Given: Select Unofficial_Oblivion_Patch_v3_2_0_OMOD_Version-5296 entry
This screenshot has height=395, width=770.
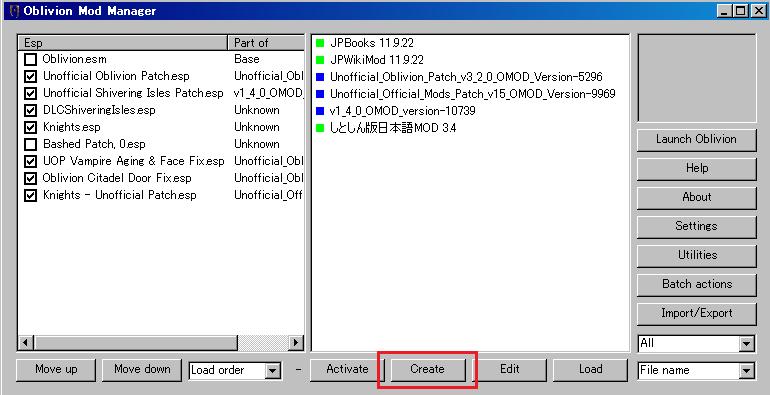Looking at the screenshot, I should tap(466, 77).
